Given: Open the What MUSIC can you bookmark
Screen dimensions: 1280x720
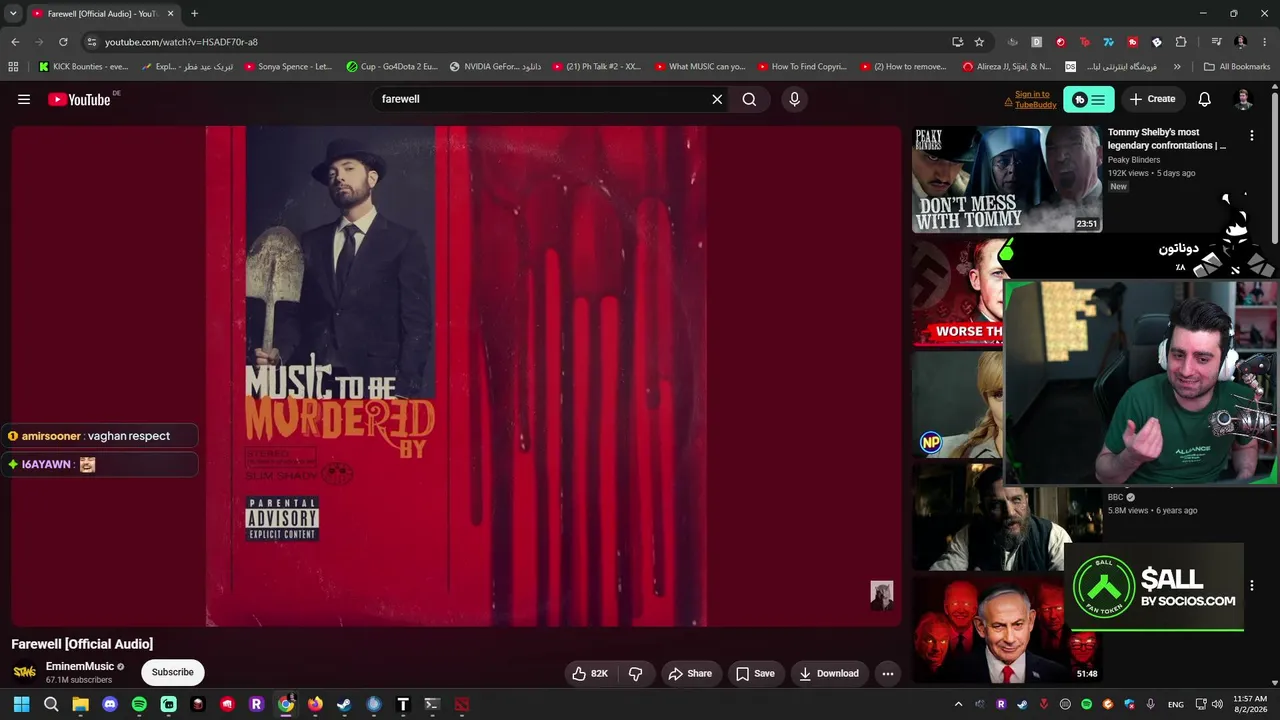Looking at the screenshot, I should point(700,67).
